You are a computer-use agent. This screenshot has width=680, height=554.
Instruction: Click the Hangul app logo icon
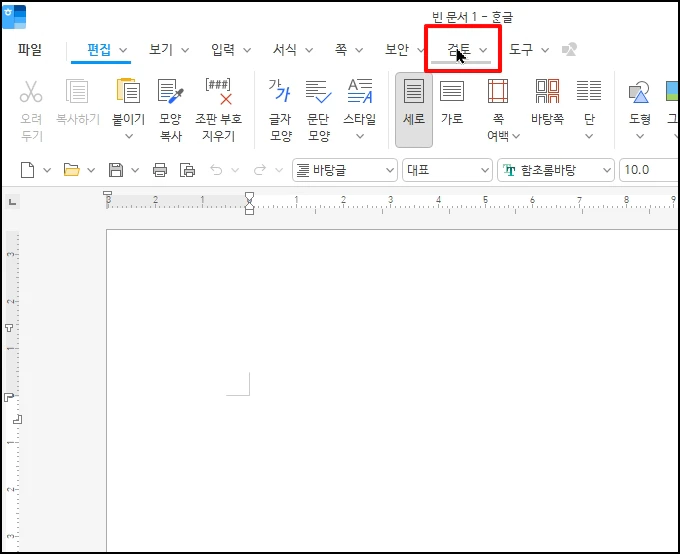tap(14, 17)
